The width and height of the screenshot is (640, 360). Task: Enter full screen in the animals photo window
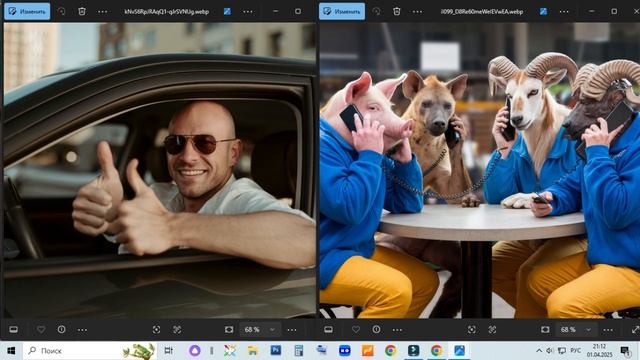coord(635,329)
